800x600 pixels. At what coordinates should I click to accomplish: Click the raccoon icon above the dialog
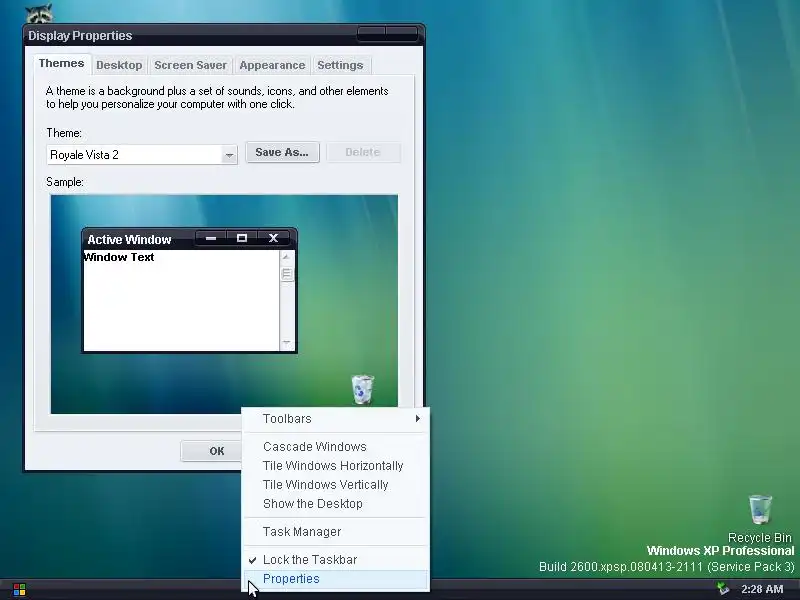pos(40,14)
